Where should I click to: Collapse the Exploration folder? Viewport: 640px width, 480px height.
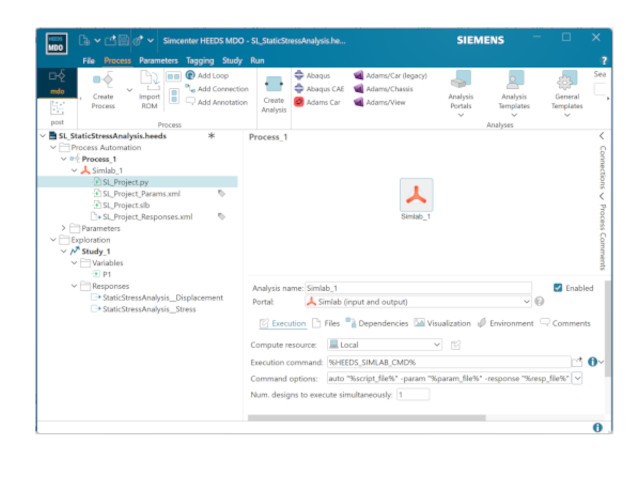(x=53, y=240)
